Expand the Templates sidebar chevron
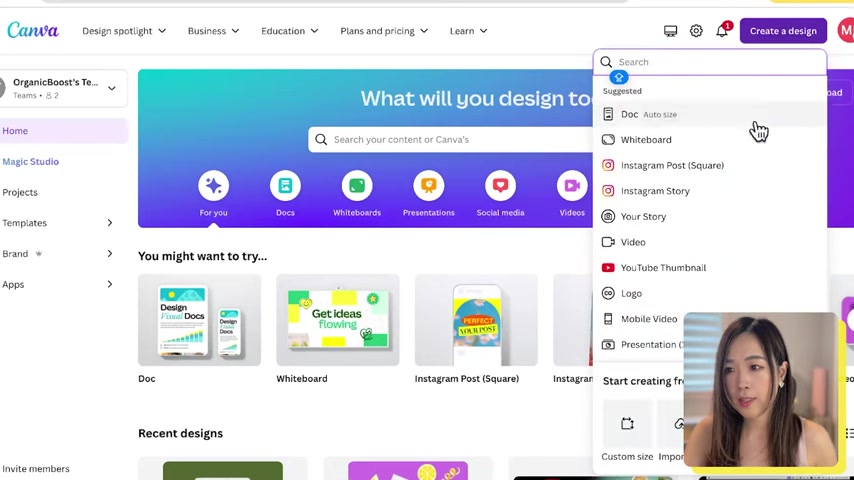854x480 pixels. tap(109, 223)
